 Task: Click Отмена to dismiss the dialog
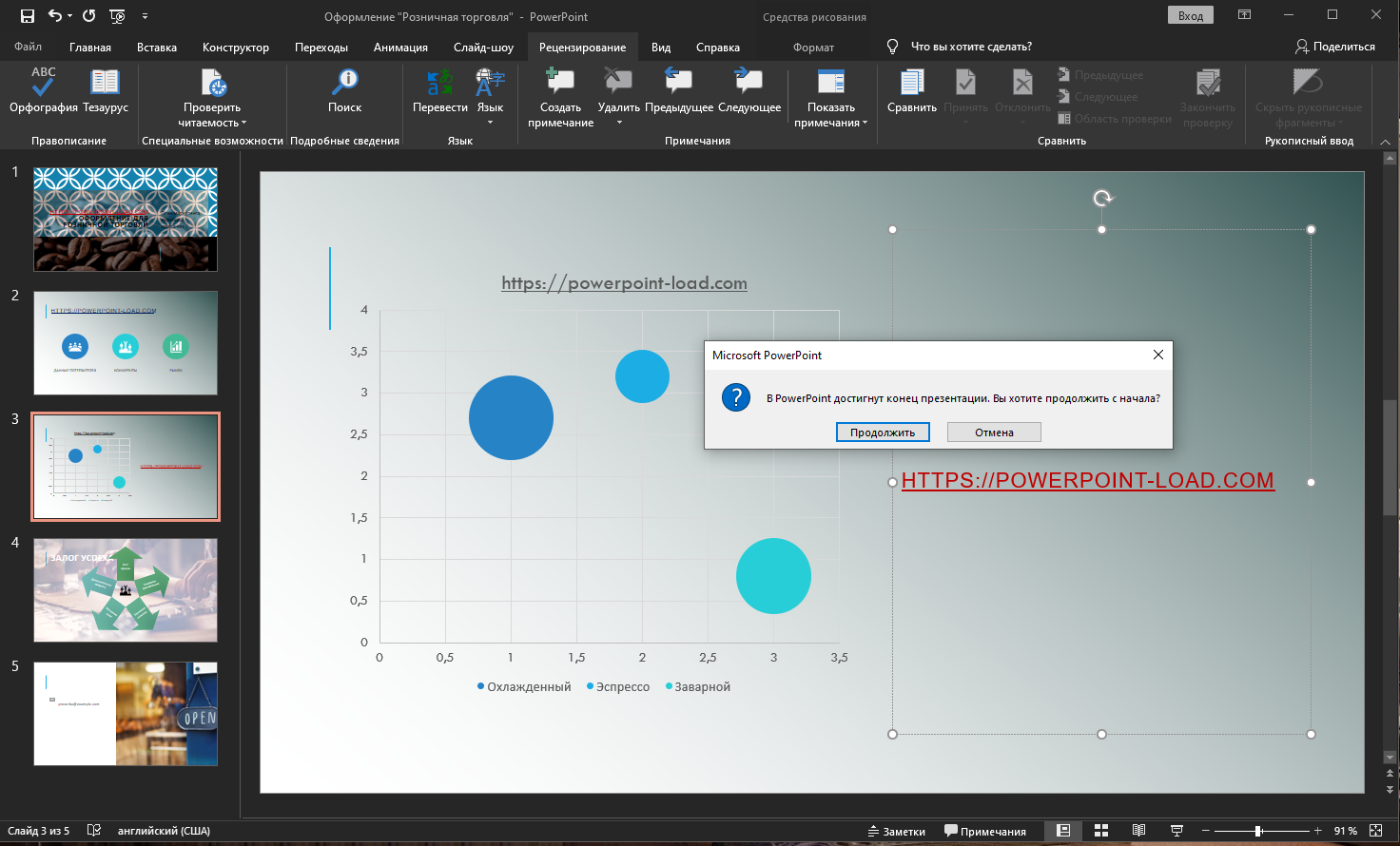tap(994, 433)
